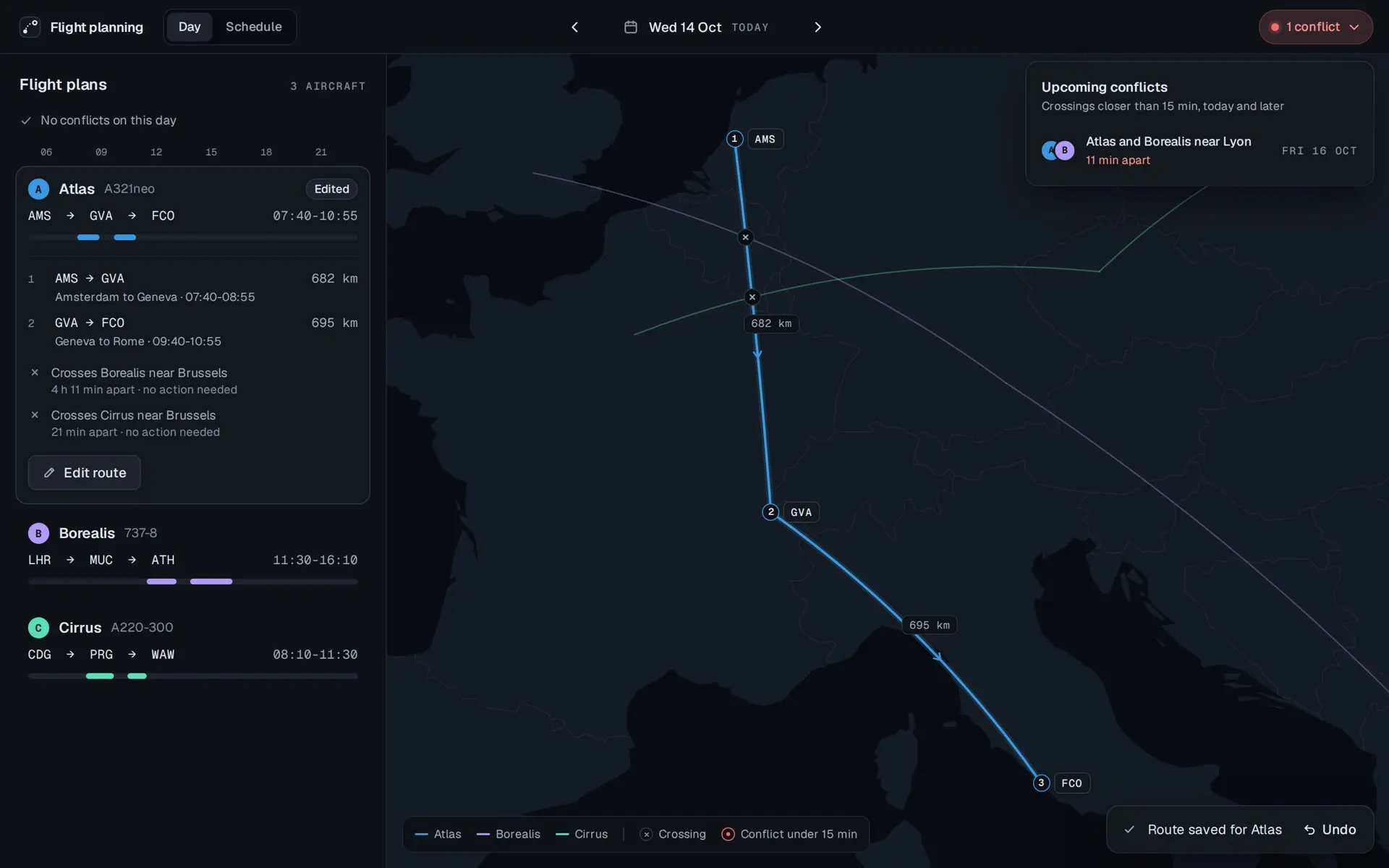1389x868 pixels.
Task: Click the AMS airport label on map
Action: click(765, 139)
